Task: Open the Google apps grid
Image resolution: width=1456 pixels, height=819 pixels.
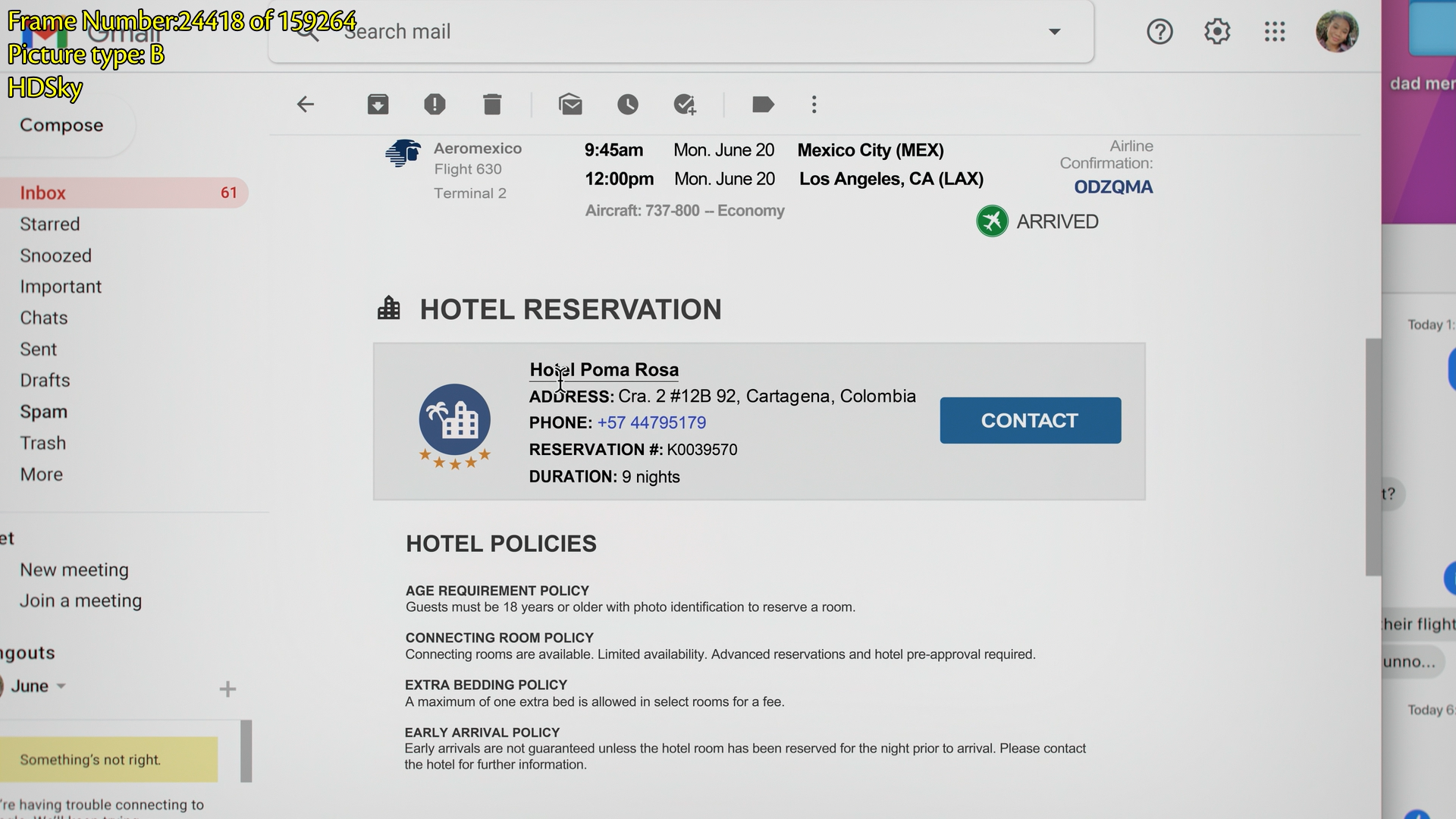Action: (1275, 32)
